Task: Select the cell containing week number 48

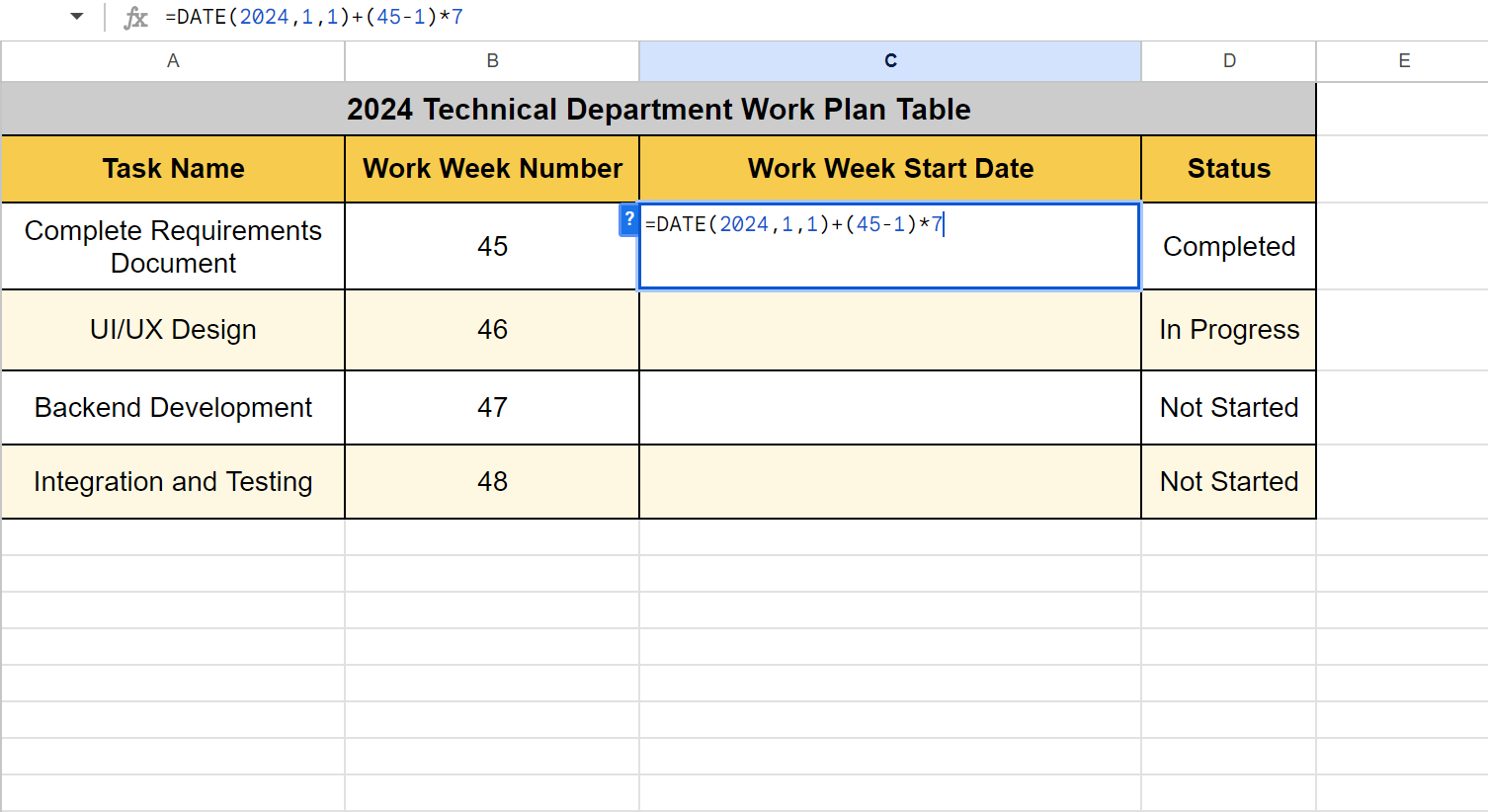Action: point(492,482)
